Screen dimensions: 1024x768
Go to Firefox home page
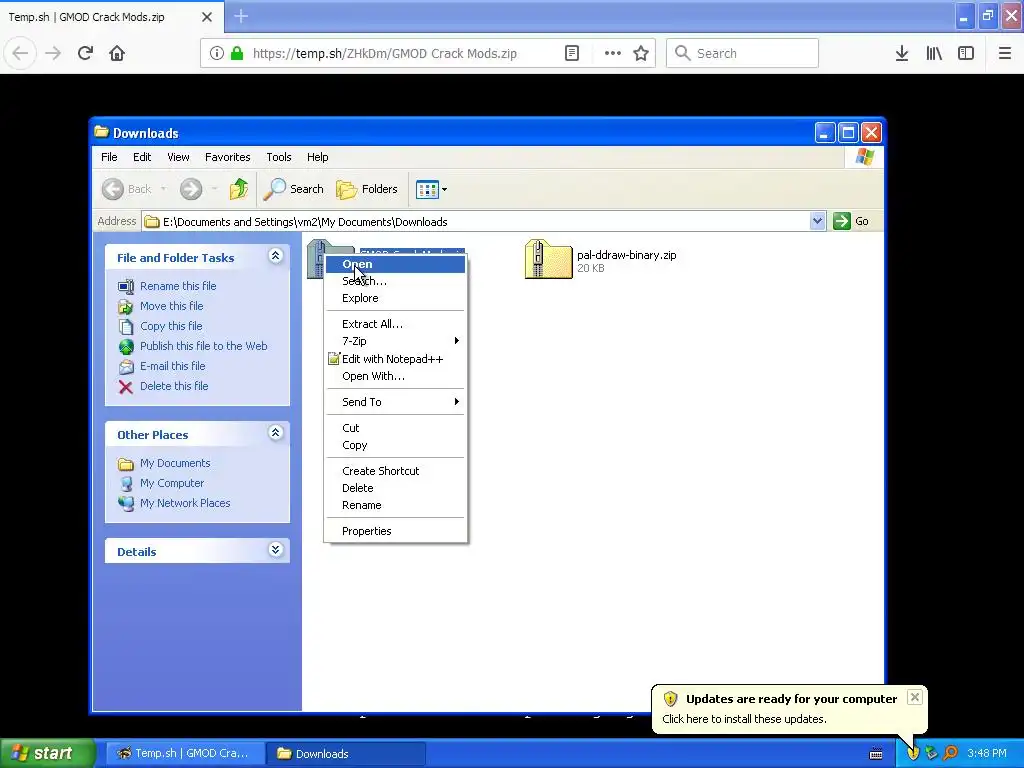click(x=117, y=53)
